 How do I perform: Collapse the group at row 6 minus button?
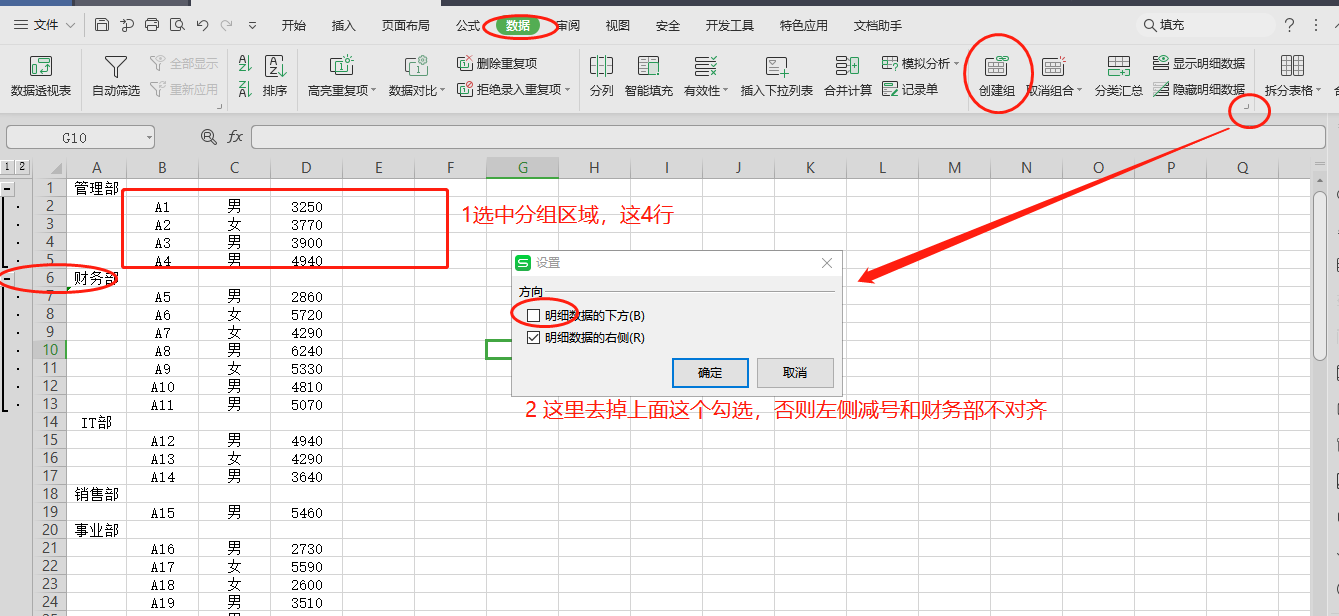(8, 278)
